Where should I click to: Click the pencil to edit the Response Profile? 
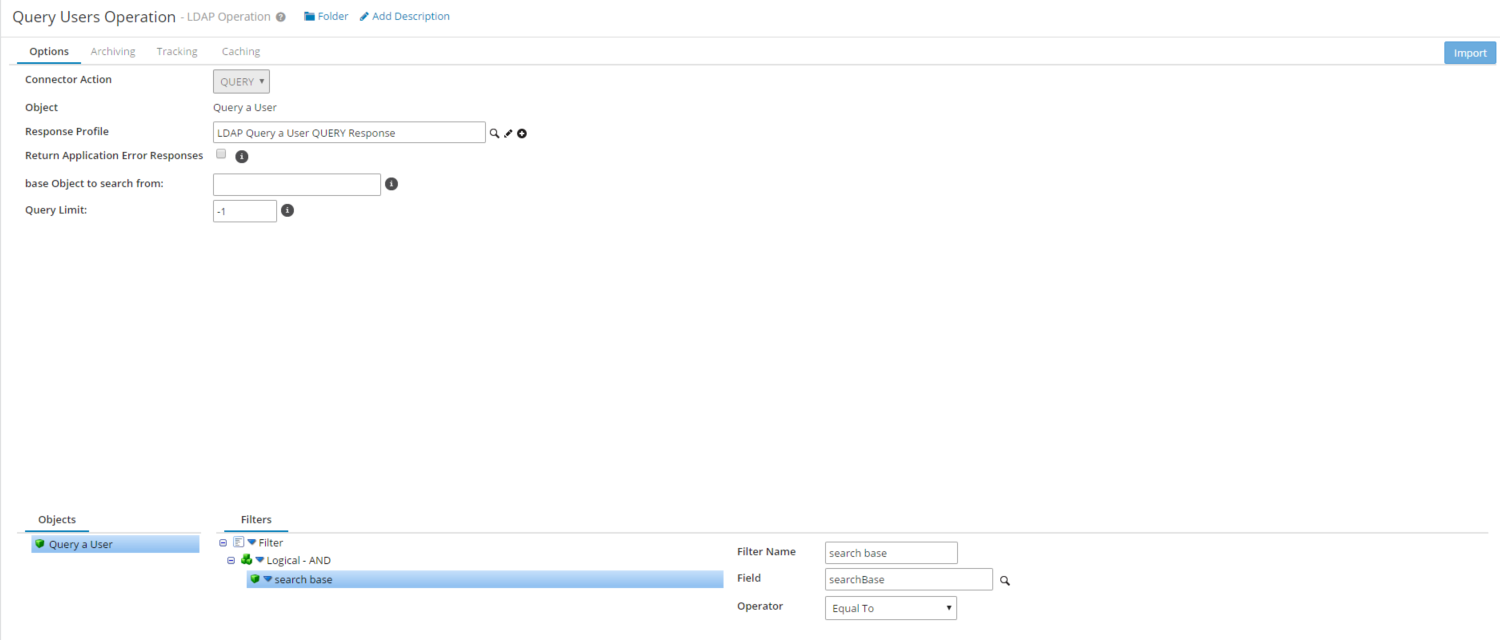(x=508, y=133)
